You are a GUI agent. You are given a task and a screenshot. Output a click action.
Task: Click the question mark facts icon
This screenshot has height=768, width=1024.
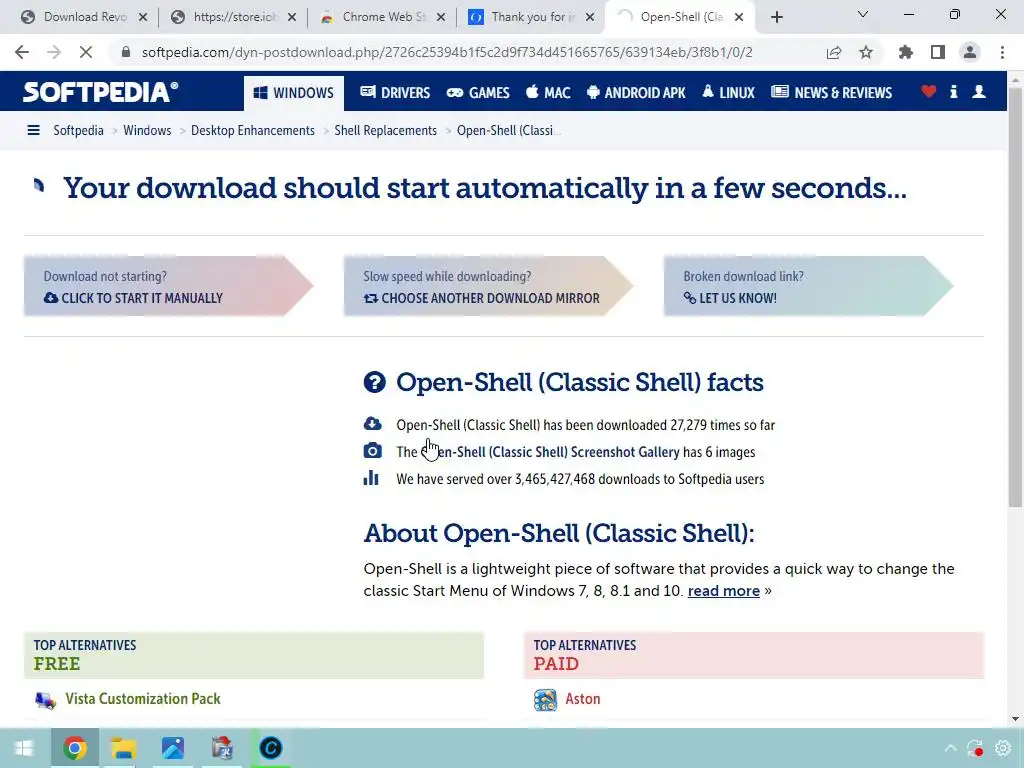pos(374,382)
